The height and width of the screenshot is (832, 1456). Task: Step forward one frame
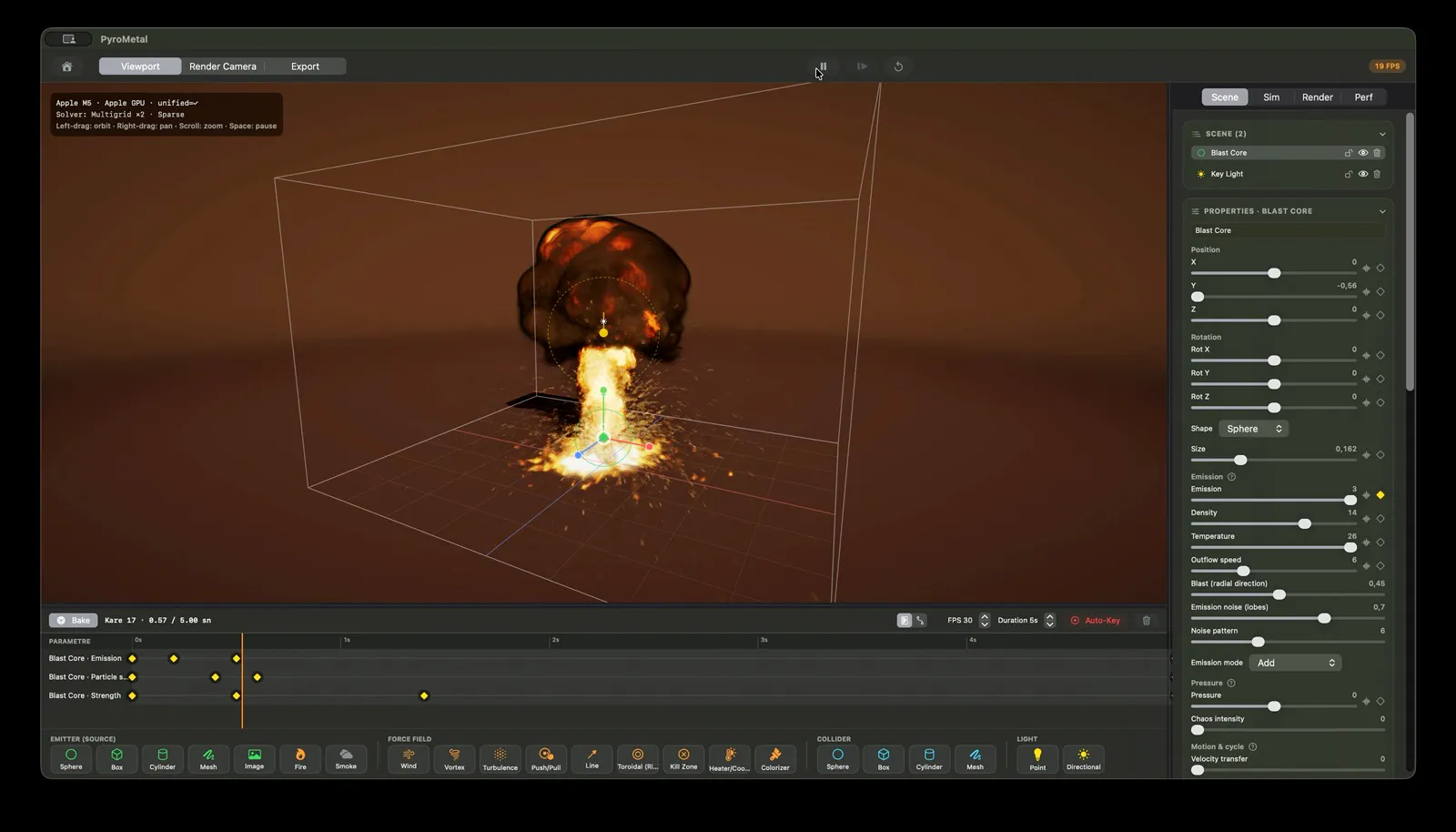862,66
